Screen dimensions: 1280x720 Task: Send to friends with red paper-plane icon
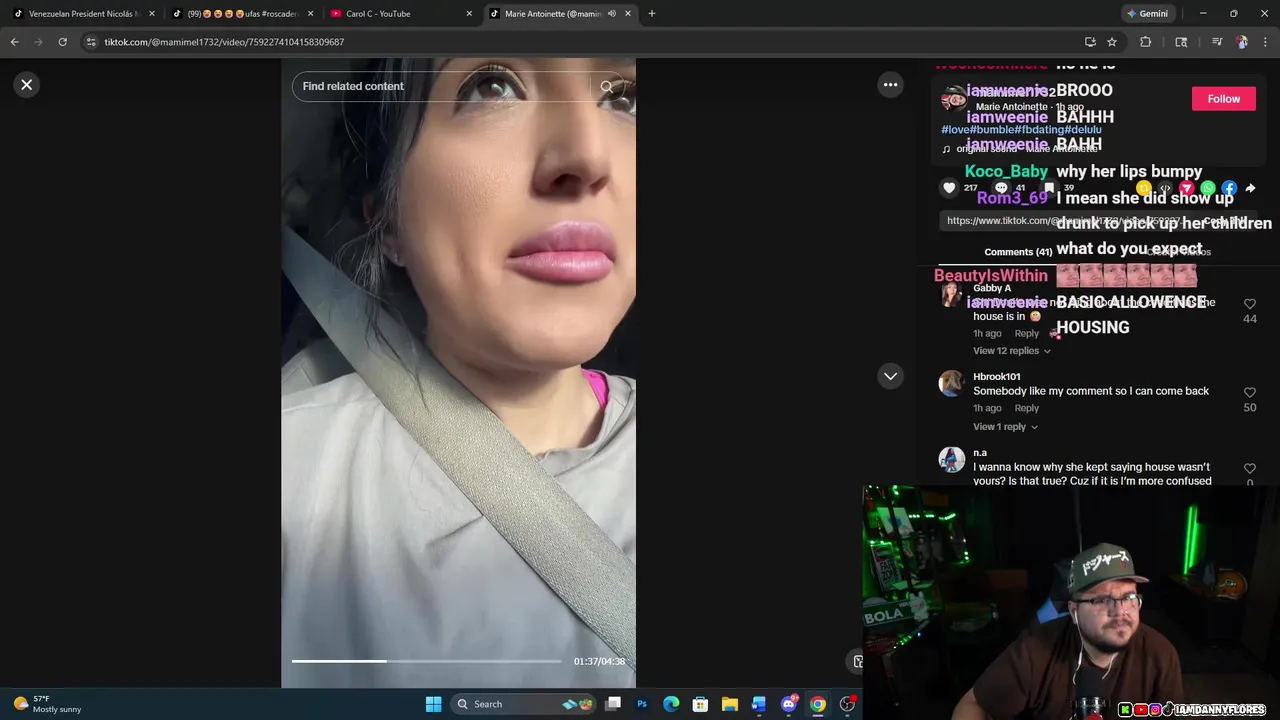click(x=1187, y=188)
